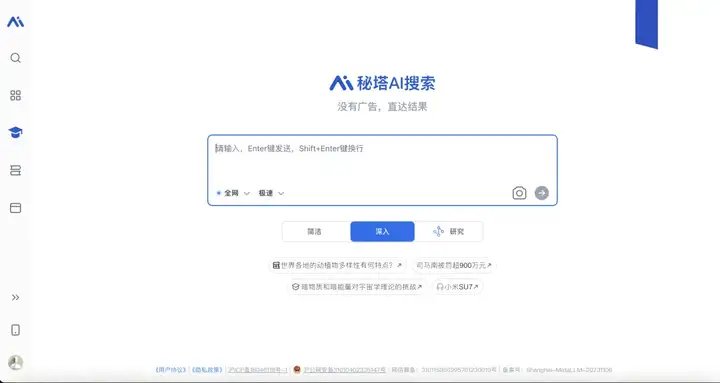Open suggestion about 暗物质和暗能量
The height and width of the screenshot is (383, 720).
pos(357,287)
